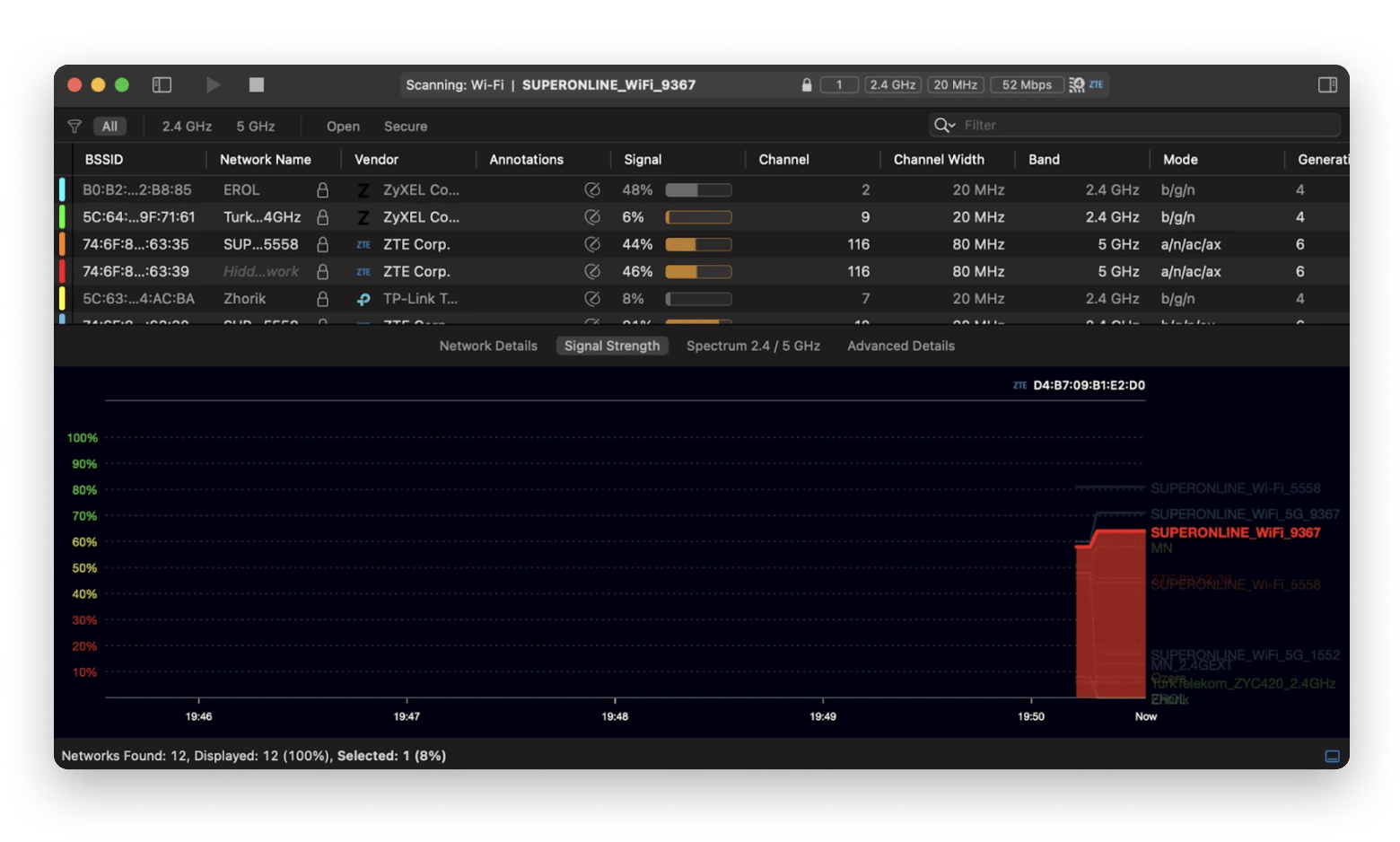Select BSSID 5C:63:...4:AC:BA cell

click(x=138, y=298)
